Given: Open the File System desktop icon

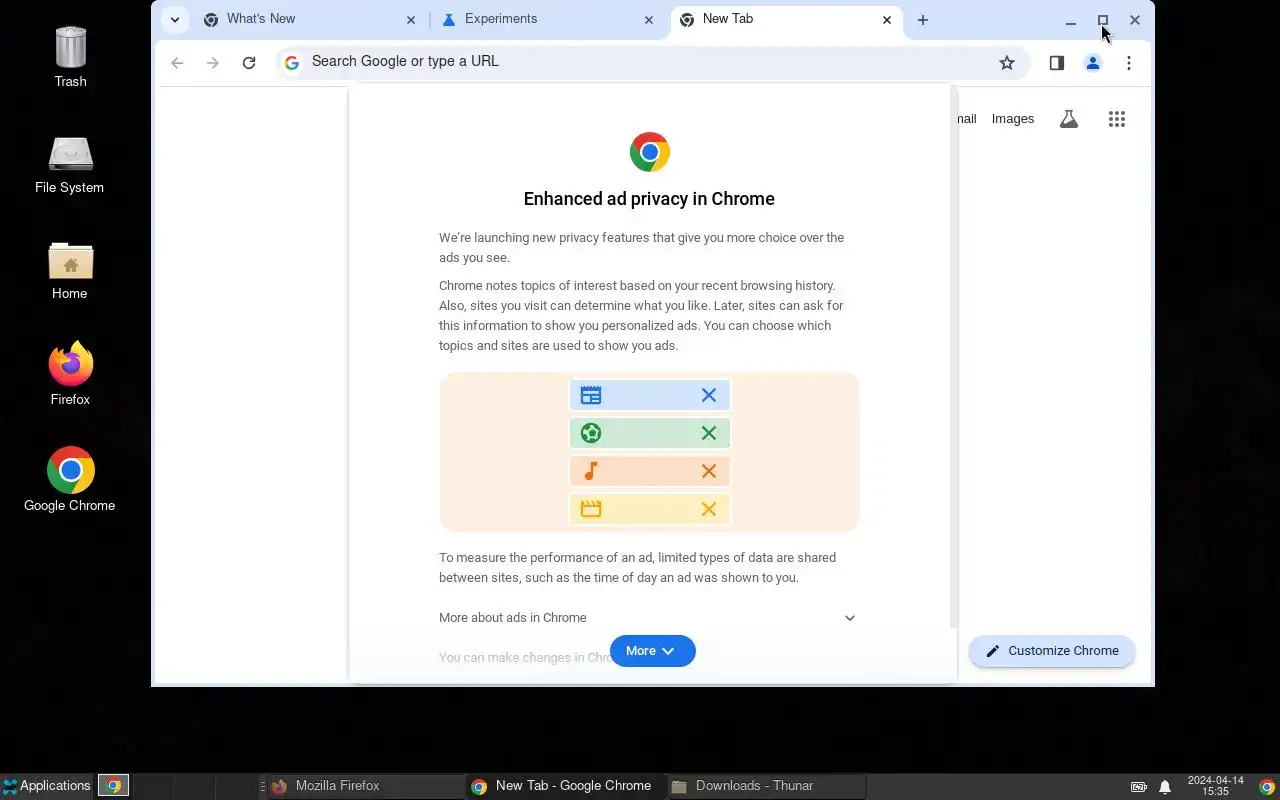Looking at the screenshot, I should tap(69, 165).
